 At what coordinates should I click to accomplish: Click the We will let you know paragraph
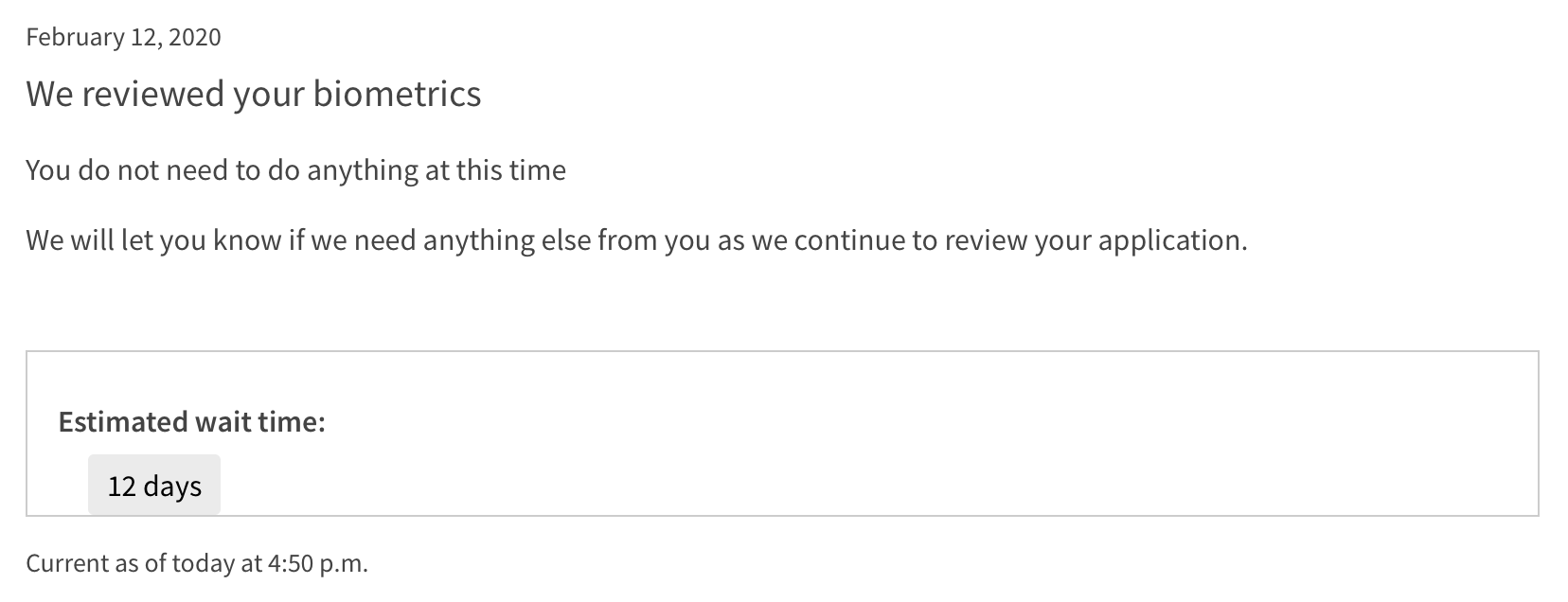point(637,240)
